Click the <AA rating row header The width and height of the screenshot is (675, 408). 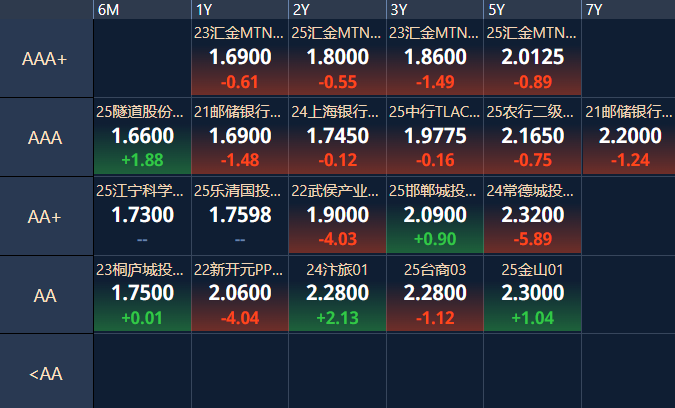pos(46,374)
